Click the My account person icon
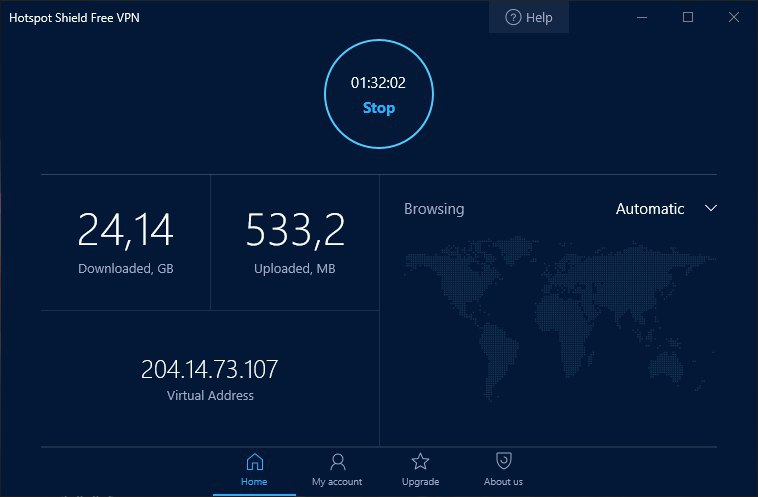The height and width of the screenshot is (497, 758). click(337, 462)
